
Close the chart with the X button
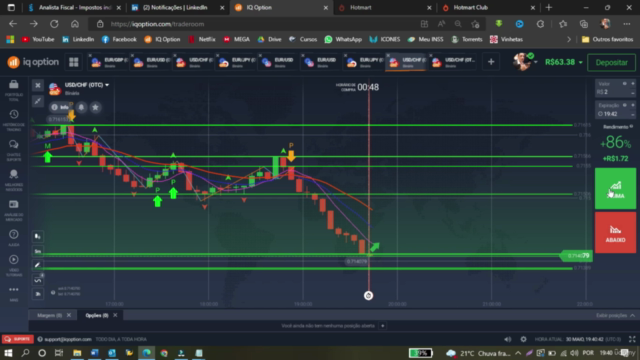click(38, 85)
